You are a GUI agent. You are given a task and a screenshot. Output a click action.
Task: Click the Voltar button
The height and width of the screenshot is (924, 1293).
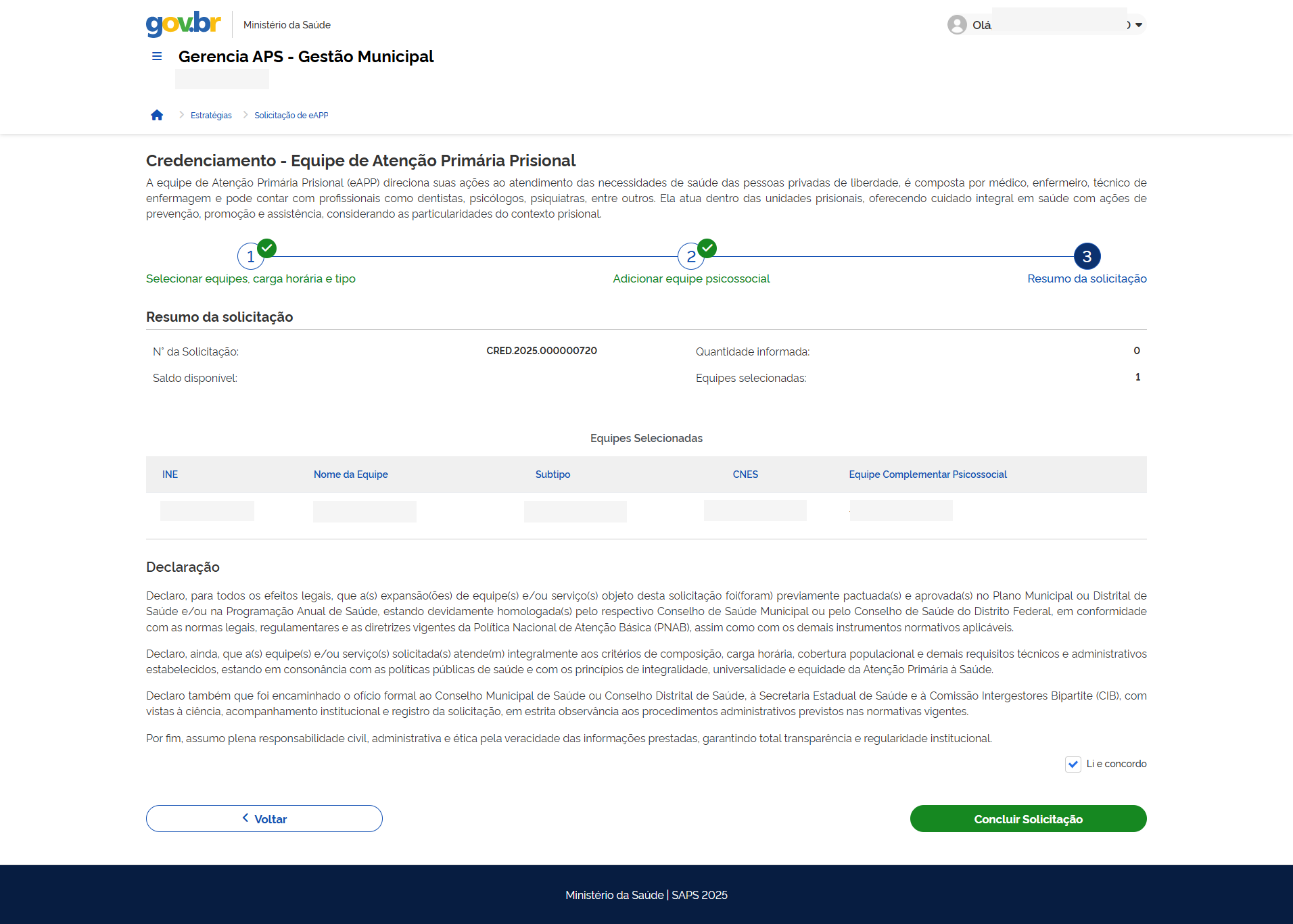coord(264,819)
